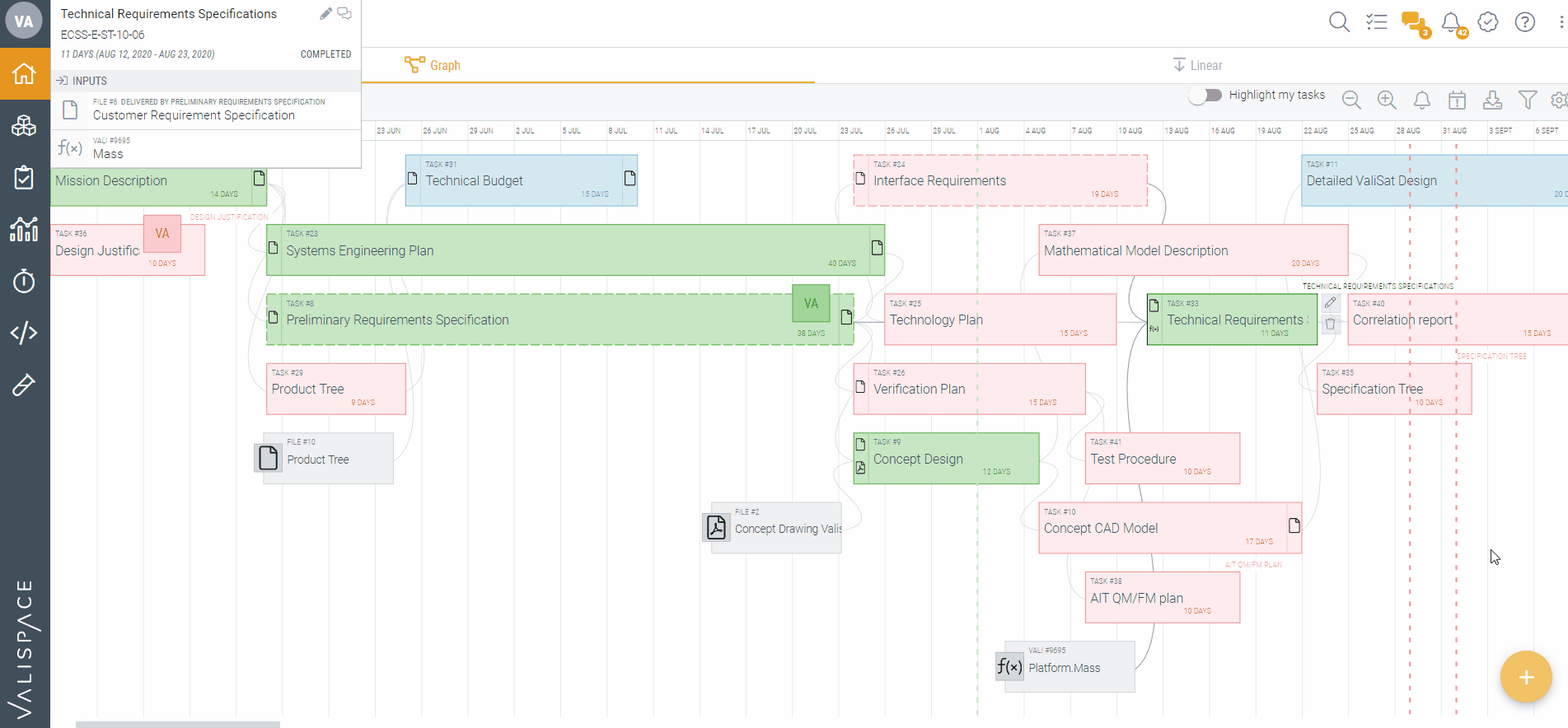Open the Components cubes module in the sidebar
This screenshot has height=728, width=1568.
24,126
